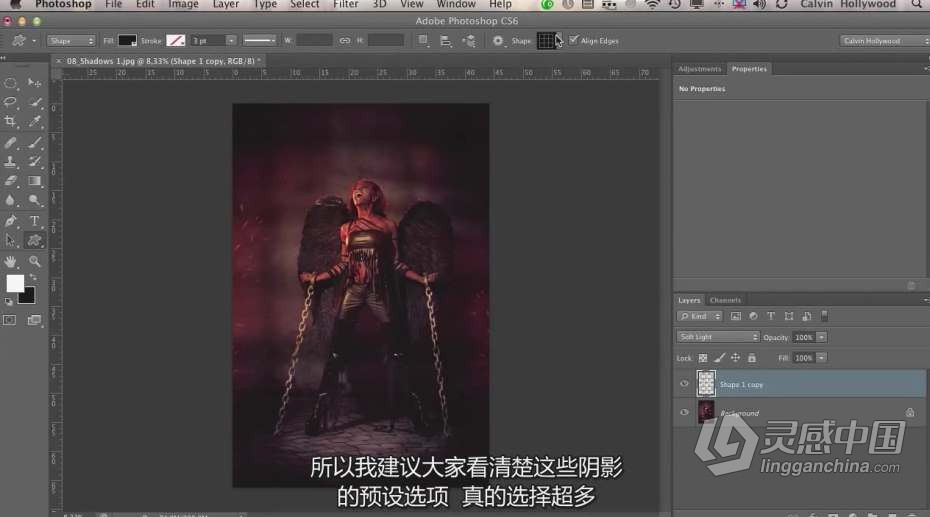The width and height of the screenshot is (930, 517).
Task: Select the Move tool
Action: click(x=34, y=83)
